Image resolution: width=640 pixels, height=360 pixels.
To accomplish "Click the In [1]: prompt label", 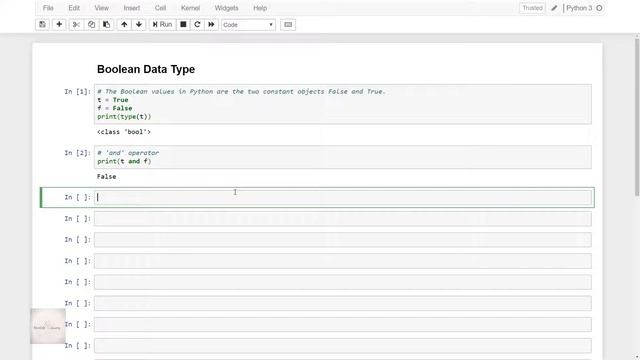I will pos(77,91).
